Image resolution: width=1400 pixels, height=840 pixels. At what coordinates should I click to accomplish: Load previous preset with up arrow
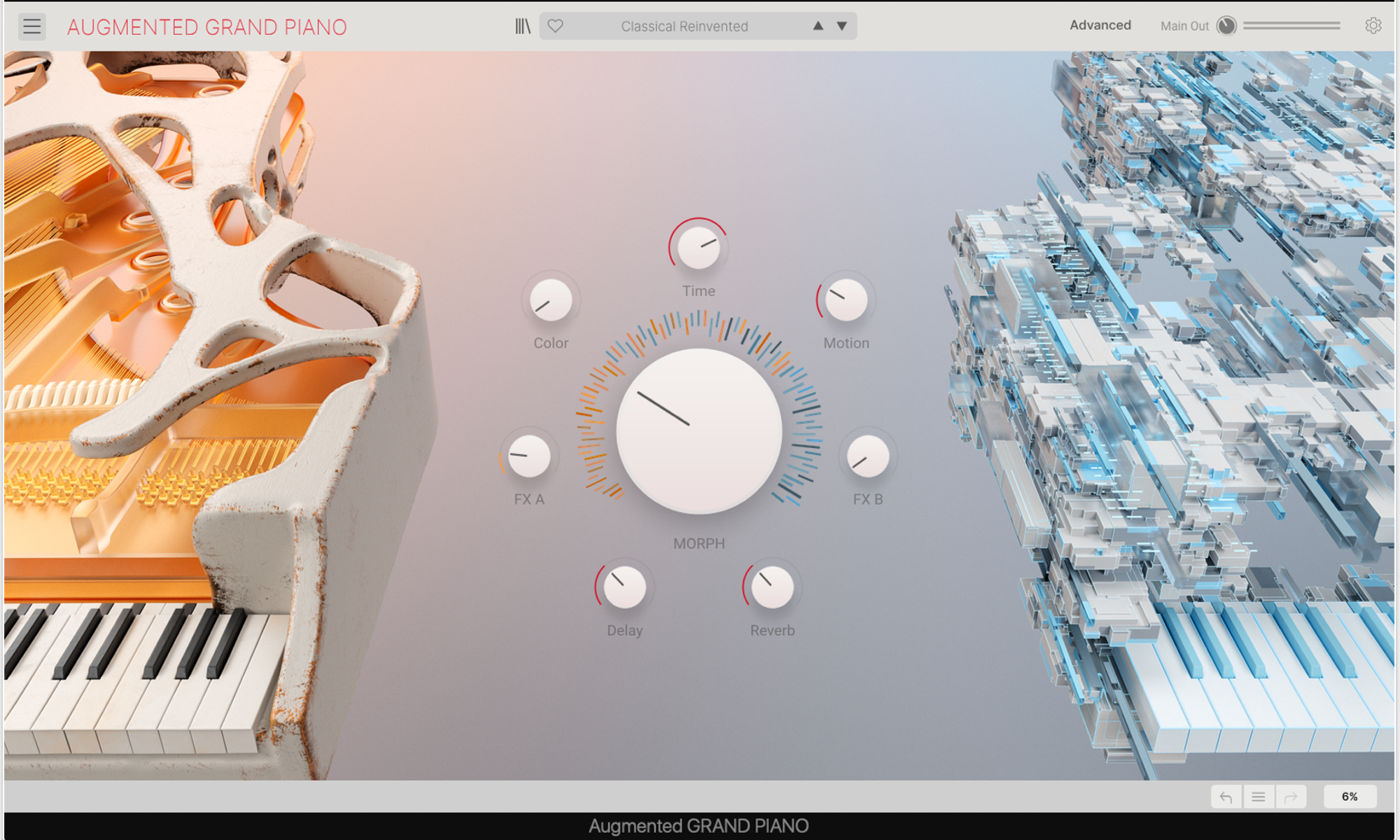pyautogui.click(x=818, y=26)
